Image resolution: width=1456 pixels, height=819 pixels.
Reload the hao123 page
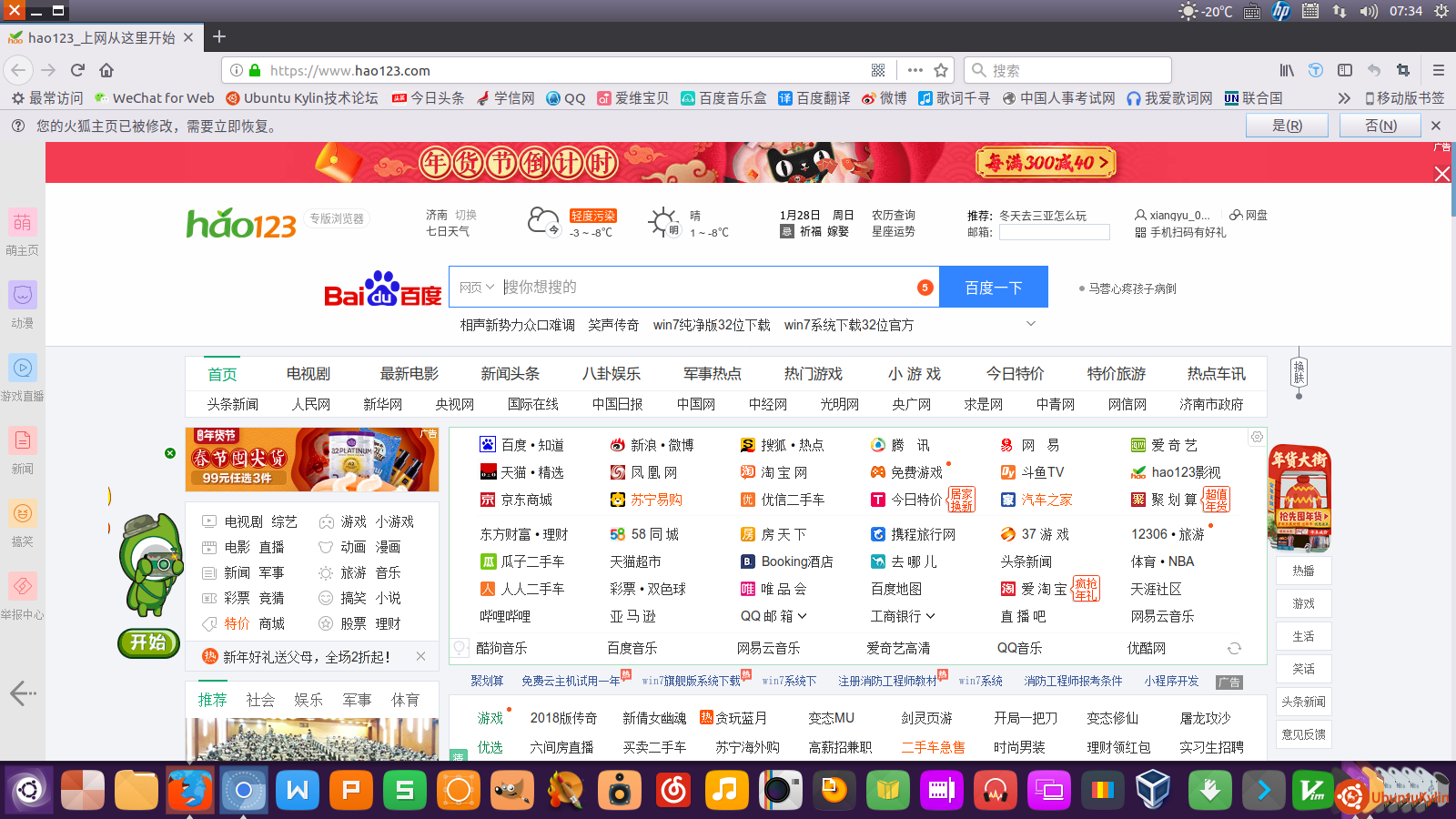click(x=78, y=70)
